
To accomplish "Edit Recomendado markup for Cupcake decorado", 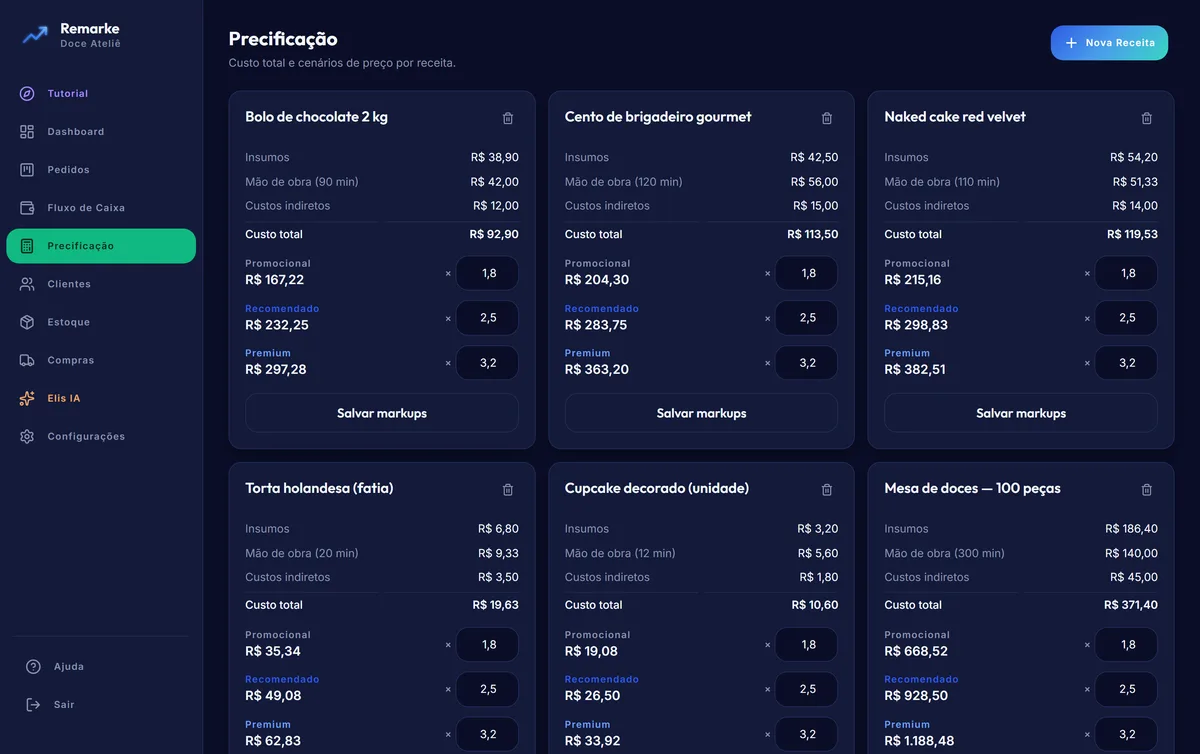I will tap(807, 689).
